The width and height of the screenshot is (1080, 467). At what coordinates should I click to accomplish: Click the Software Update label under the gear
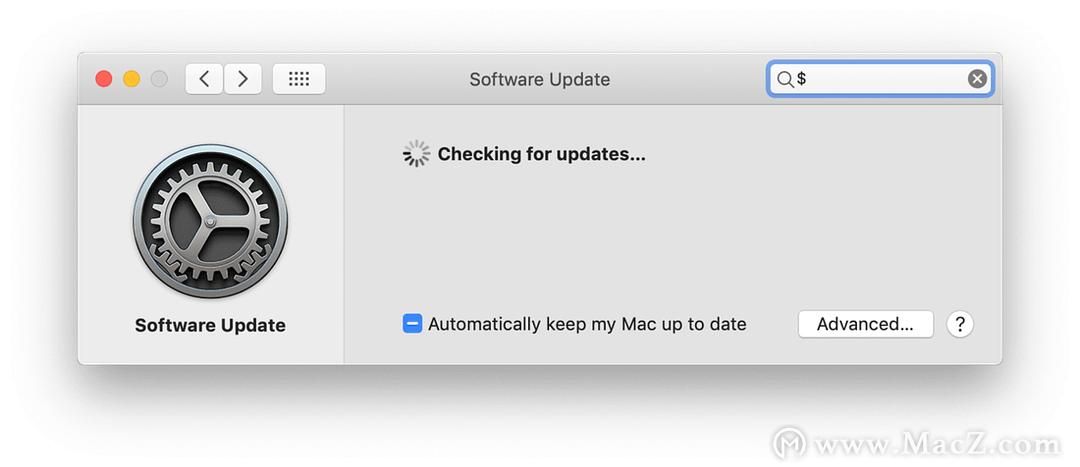(210, 325)
